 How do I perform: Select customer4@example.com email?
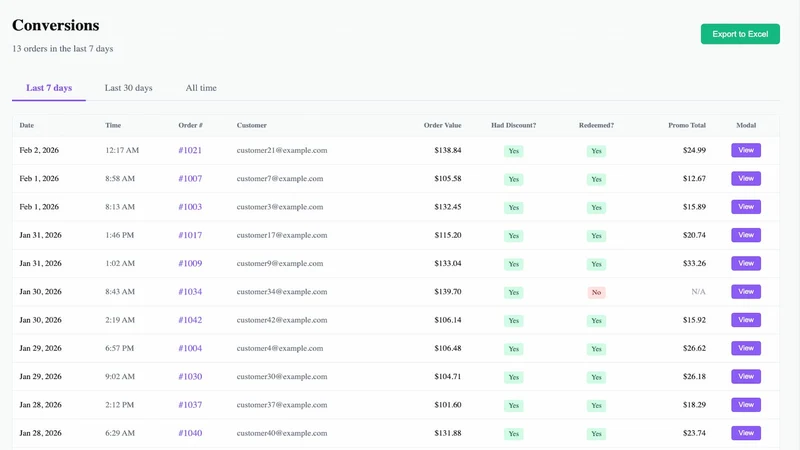(x=280, y=348)
